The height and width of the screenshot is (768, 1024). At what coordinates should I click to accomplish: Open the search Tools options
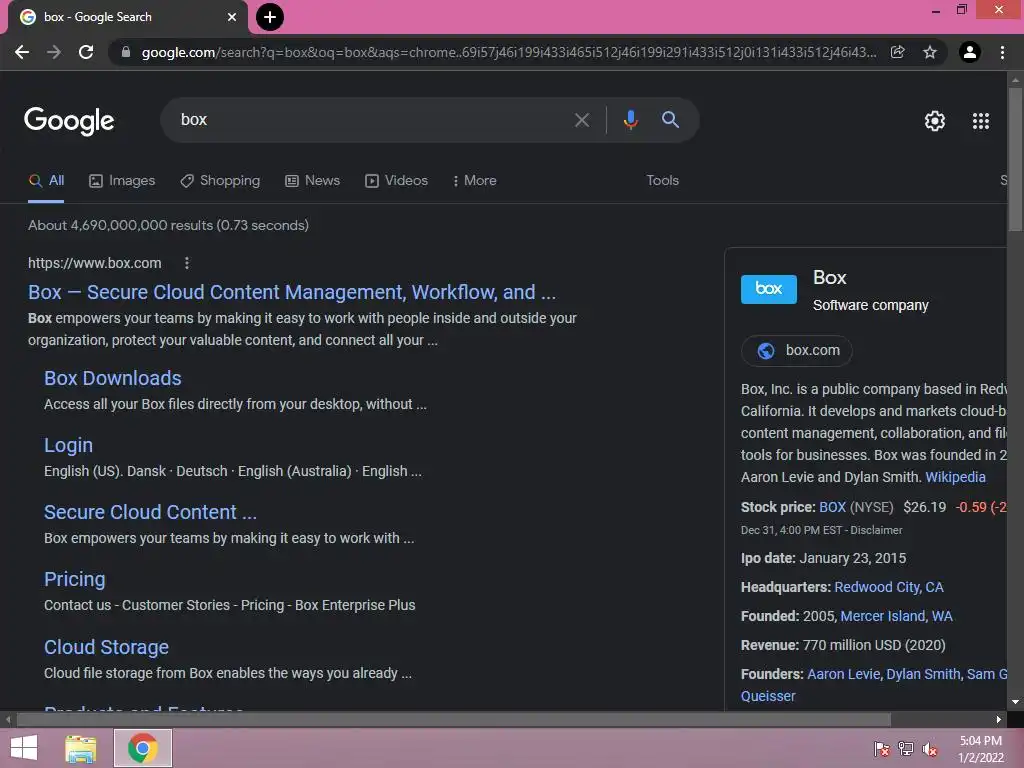[663, 181]
